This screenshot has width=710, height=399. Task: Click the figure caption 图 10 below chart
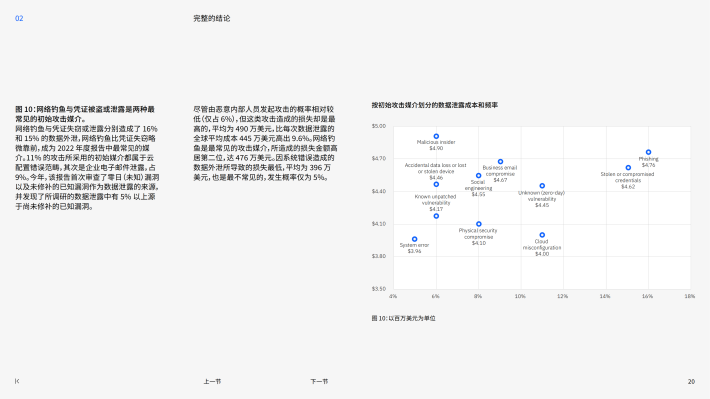pyautogui.click(x=403, y=318)
